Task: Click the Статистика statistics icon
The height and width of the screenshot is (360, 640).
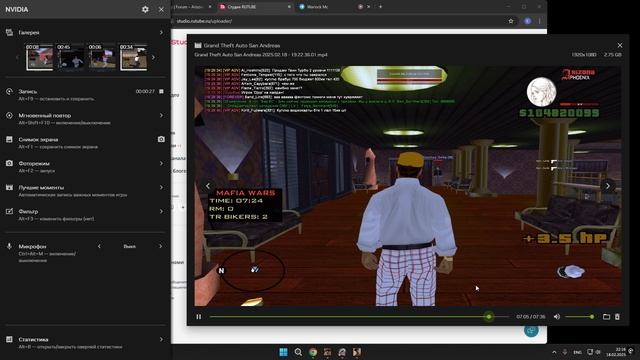Action: tap(9, 339)
